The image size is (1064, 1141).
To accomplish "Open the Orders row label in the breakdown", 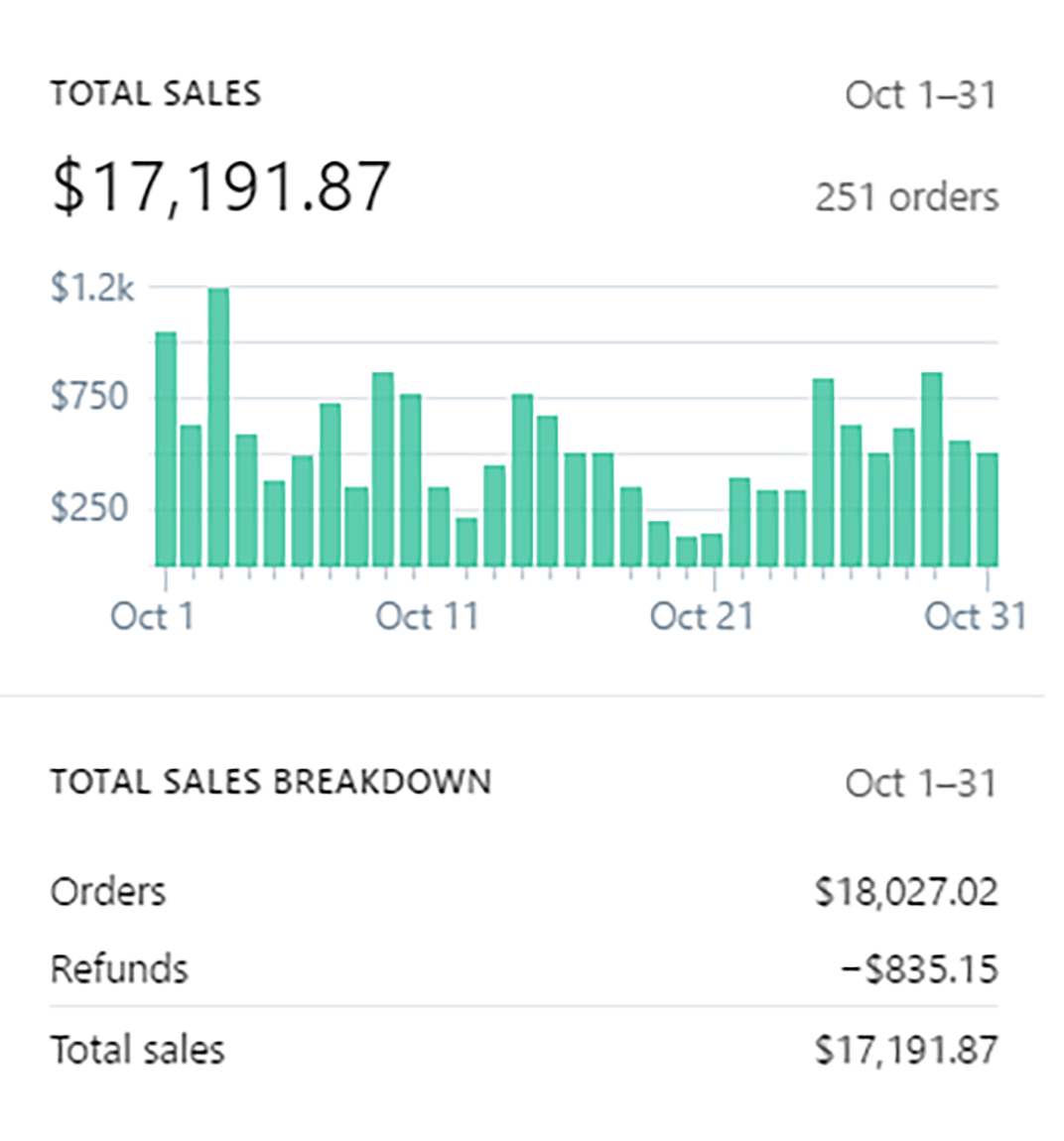I will tap(108, 891).
